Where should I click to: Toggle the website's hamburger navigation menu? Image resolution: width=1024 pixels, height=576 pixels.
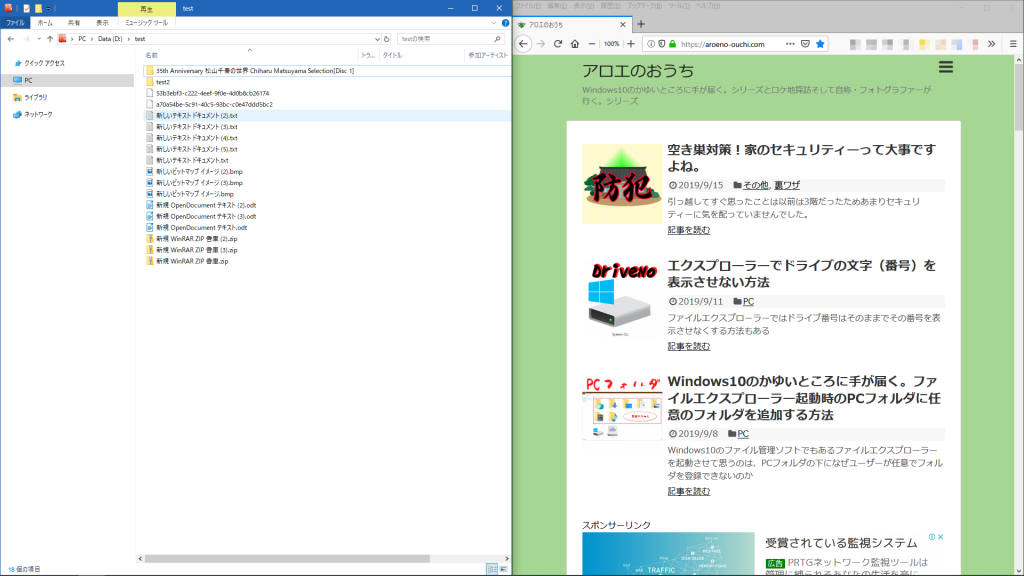click(946, 68)
